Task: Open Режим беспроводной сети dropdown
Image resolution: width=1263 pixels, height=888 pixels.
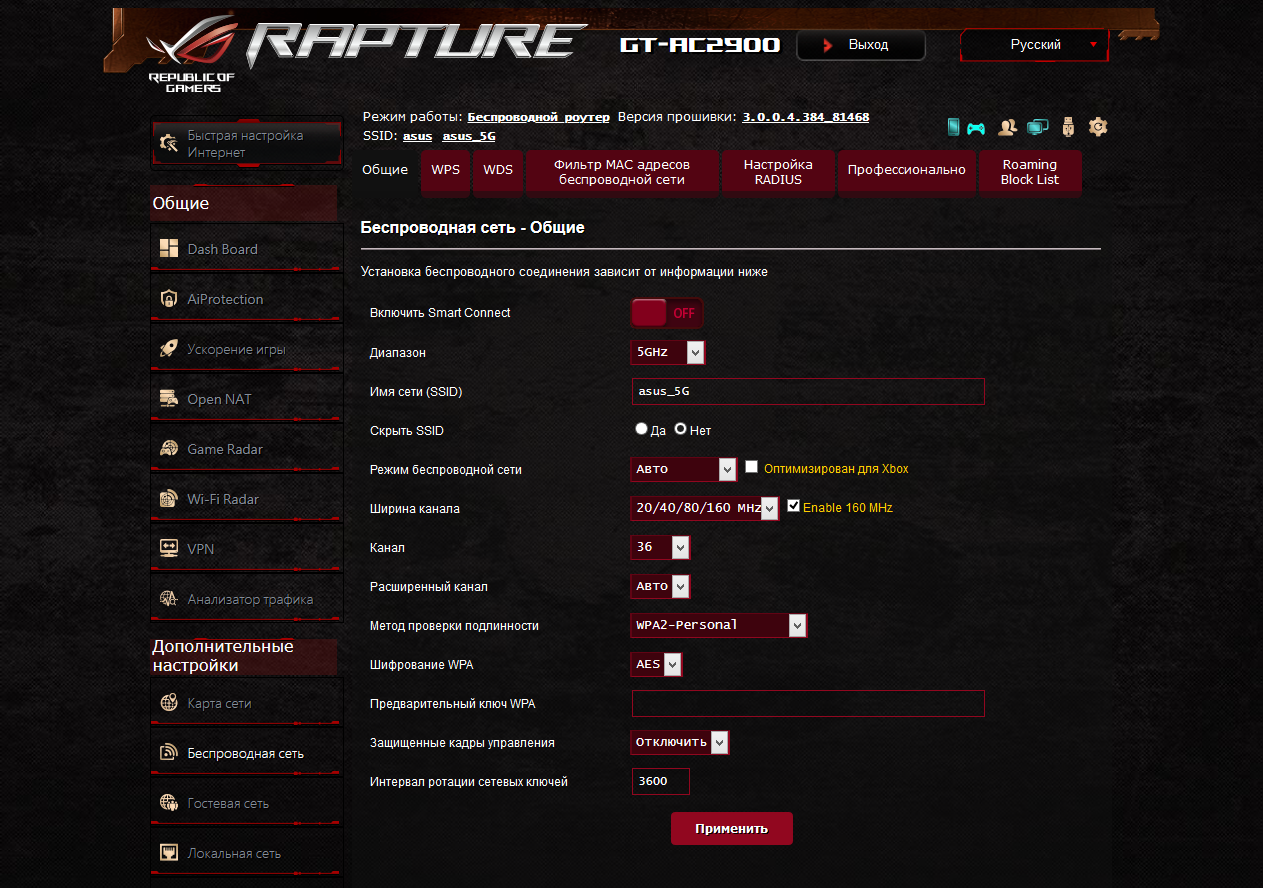Action: click(x=684, y=469)
